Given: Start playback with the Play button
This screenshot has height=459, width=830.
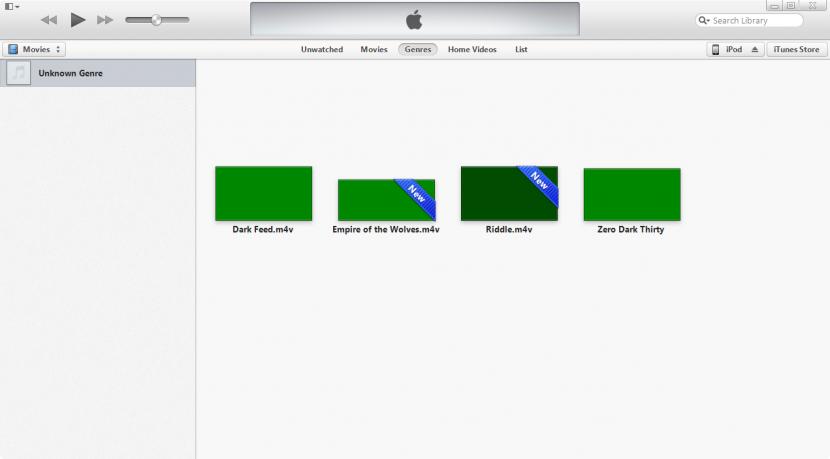Looking at the screenshot, I should 78,20.
